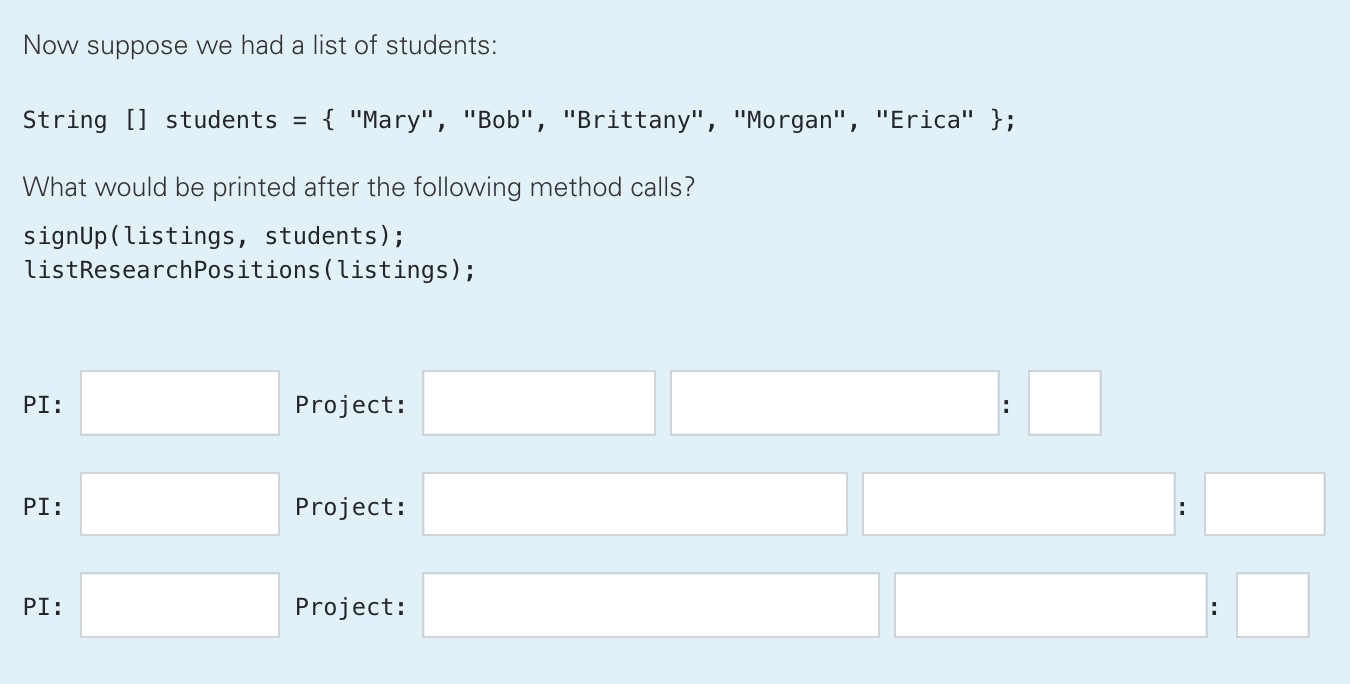Viewport: 1350px width, 684px height.
Task: Click the third row PI input field
Action: (x=179, y=605)
